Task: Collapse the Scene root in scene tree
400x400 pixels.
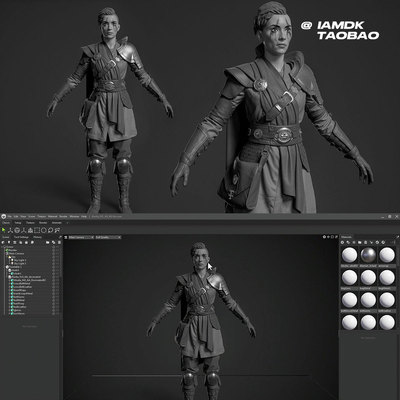Action: [2, 247]
